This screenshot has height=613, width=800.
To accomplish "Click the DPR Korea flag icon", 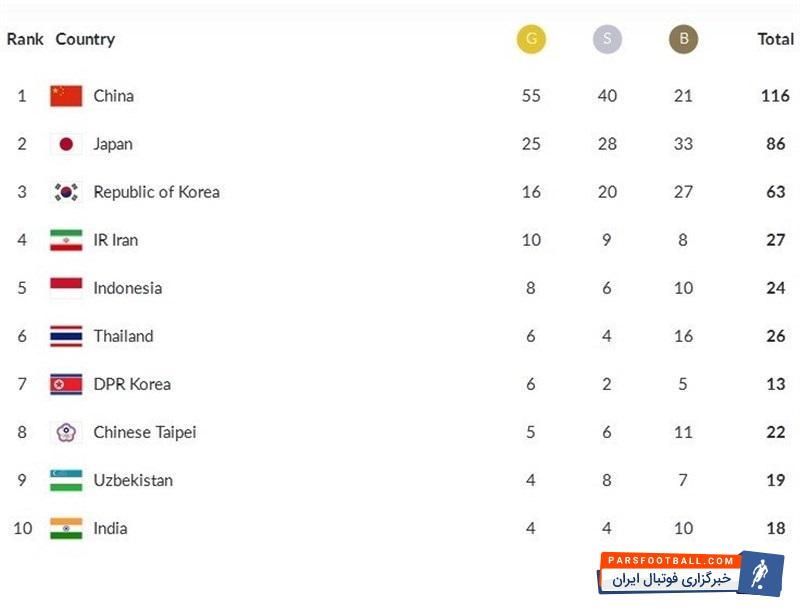I will [x=66, y=384].
